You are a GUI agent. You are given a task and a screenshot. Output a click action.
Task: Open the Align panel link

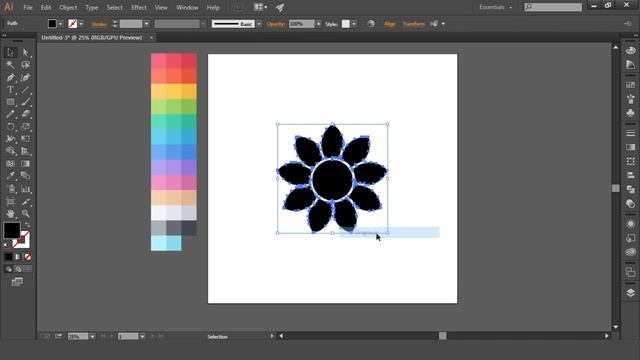coord(389,24)
